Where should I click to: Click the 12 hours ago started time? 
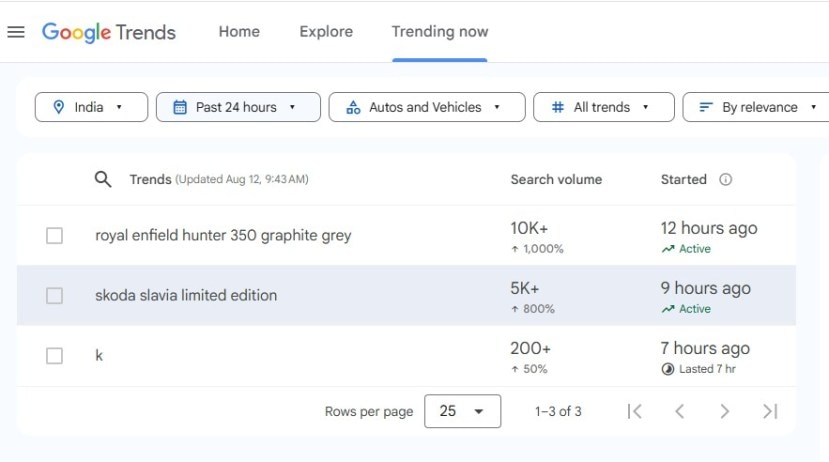pyautogui.click(x=708, y=228)
